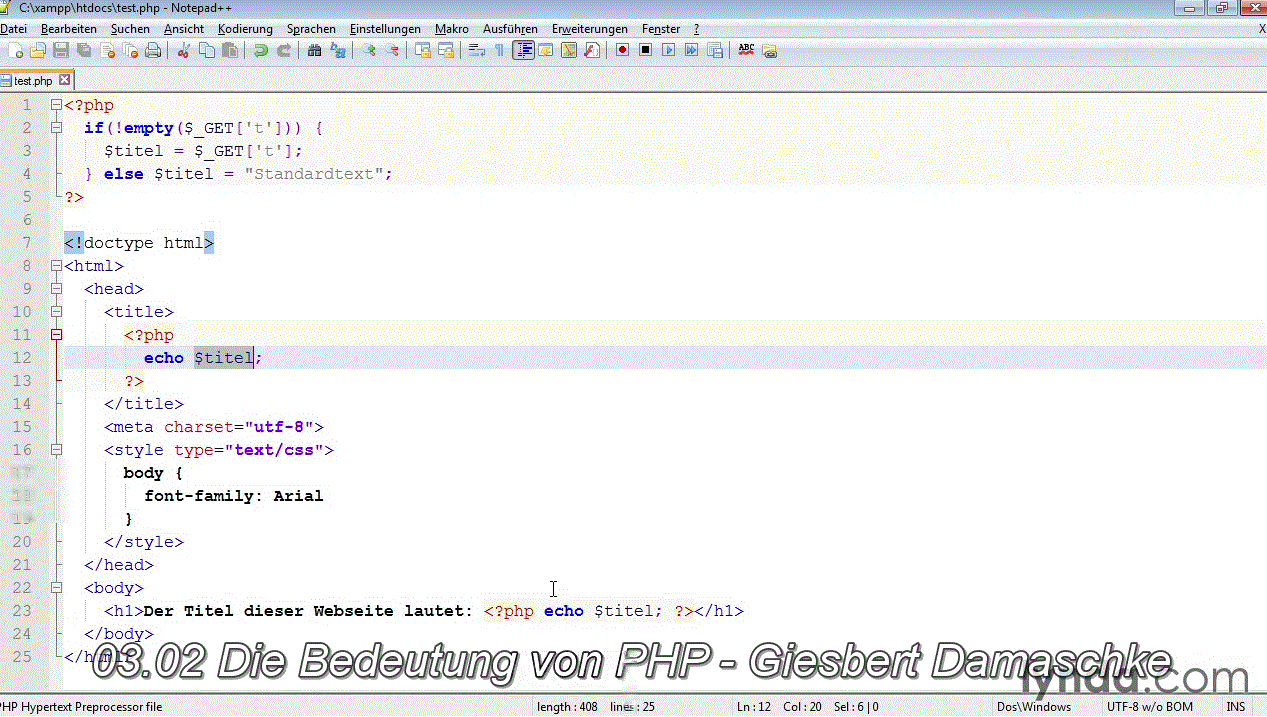
Task: Toggle the highlighted indent guide button
Action: (523, 50)
